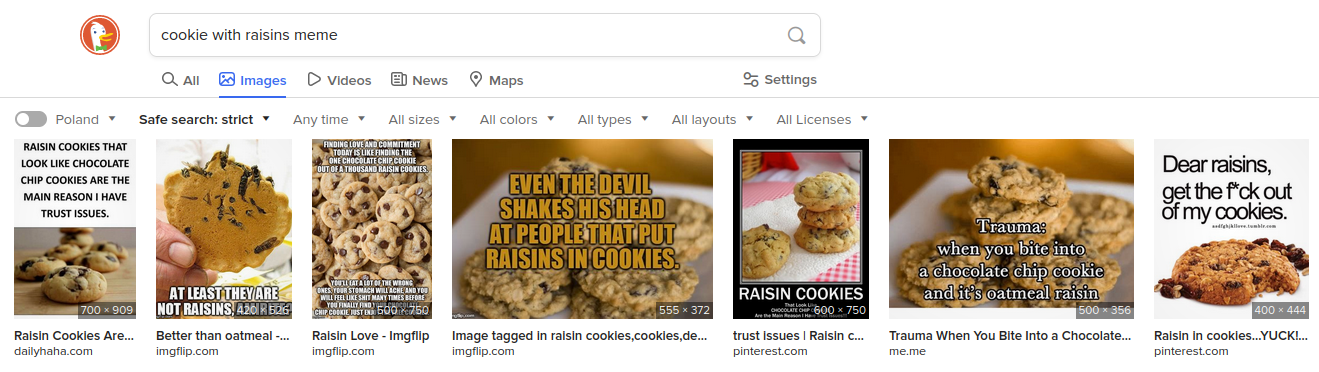The width and height of the screenshot is (1319, 372).
Task: Open the Videos tab
Action: (339, 80)
